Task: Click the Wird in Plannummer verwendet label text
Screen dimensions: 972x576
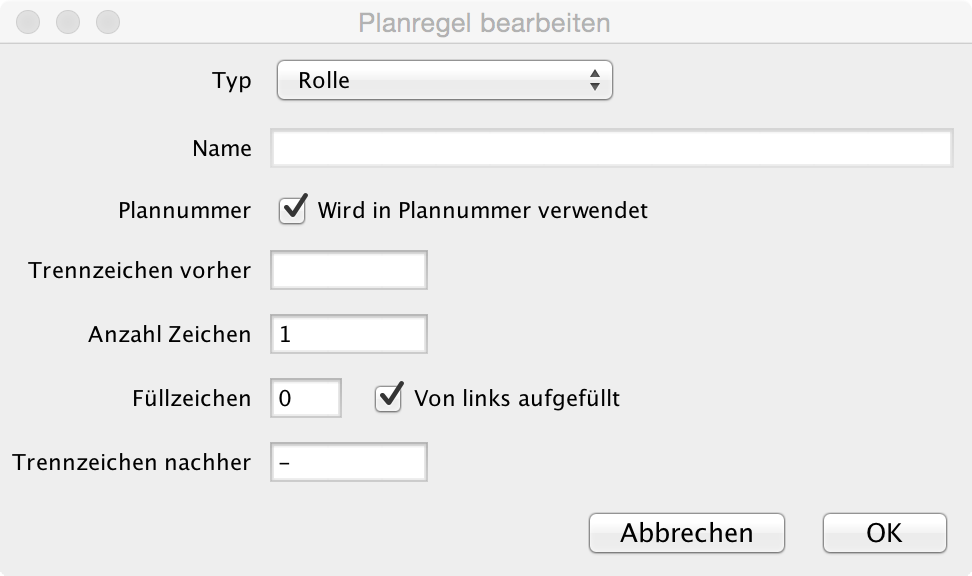Action: (482, 210)
